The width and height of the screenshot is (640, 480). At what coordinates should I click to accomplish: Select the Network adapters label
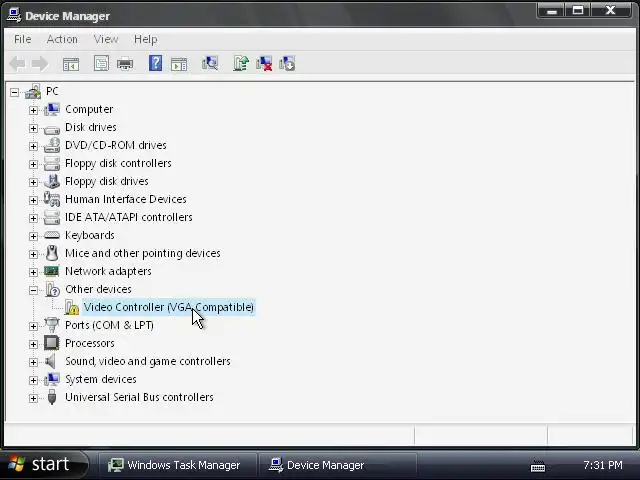click(x=108, y=271)
